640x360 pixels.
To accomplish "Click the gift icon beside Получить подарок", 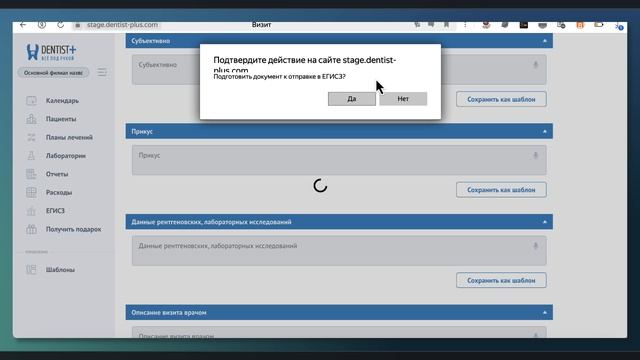I will click(x=31, y=229).
